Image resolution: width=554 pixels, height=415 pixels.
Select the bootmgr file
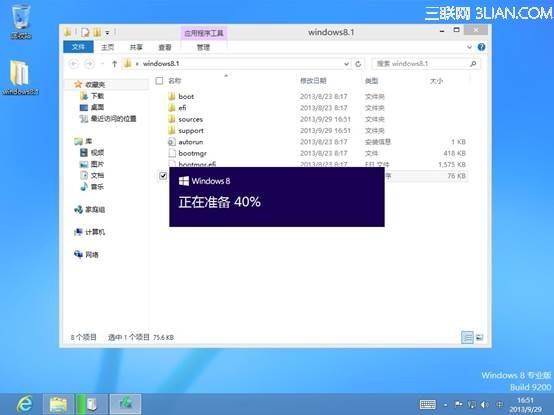192,153
